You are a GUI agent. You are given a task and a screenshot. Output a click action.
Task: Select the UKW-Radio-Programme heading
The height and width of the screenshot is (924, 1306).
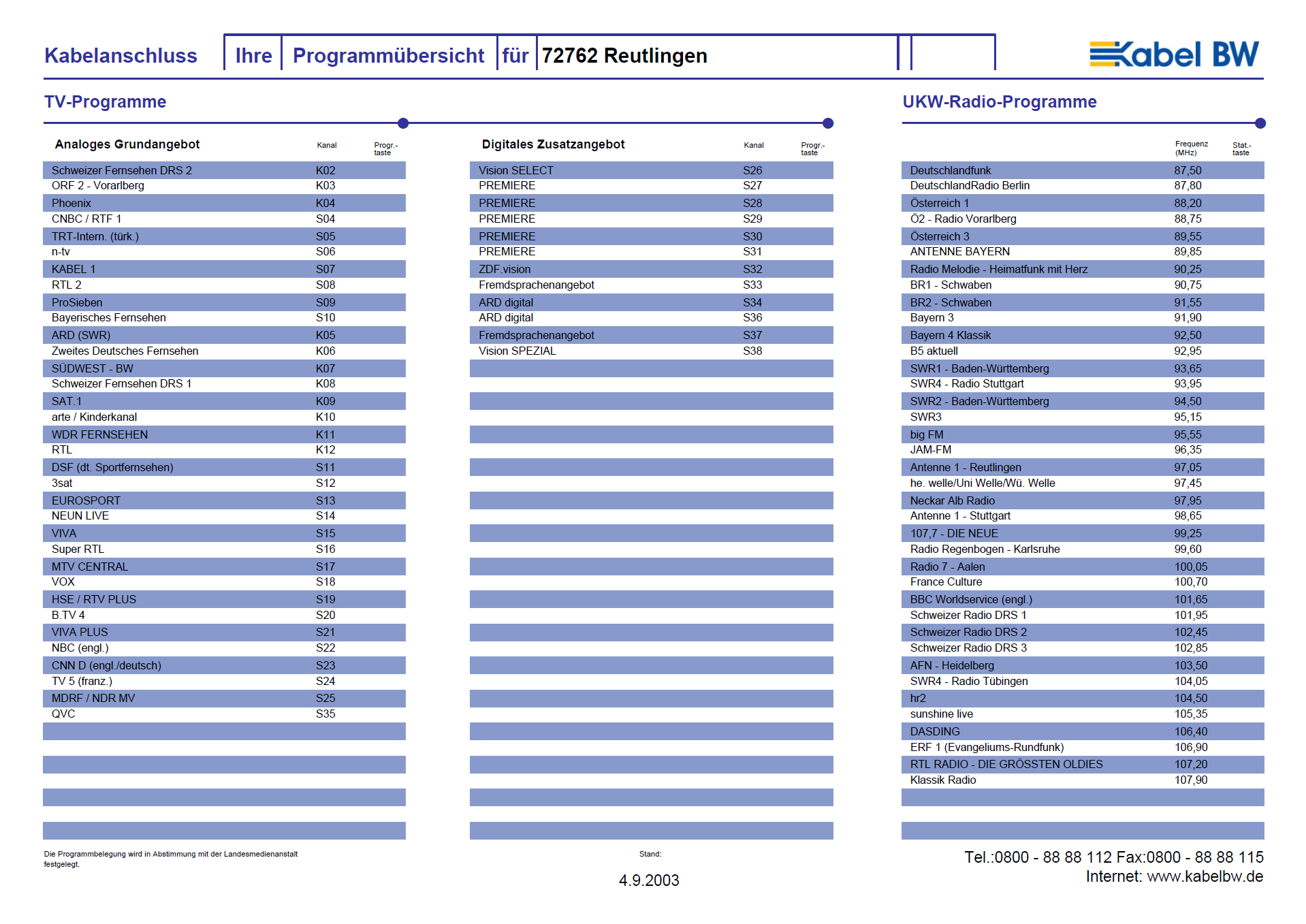[1000, 101]
